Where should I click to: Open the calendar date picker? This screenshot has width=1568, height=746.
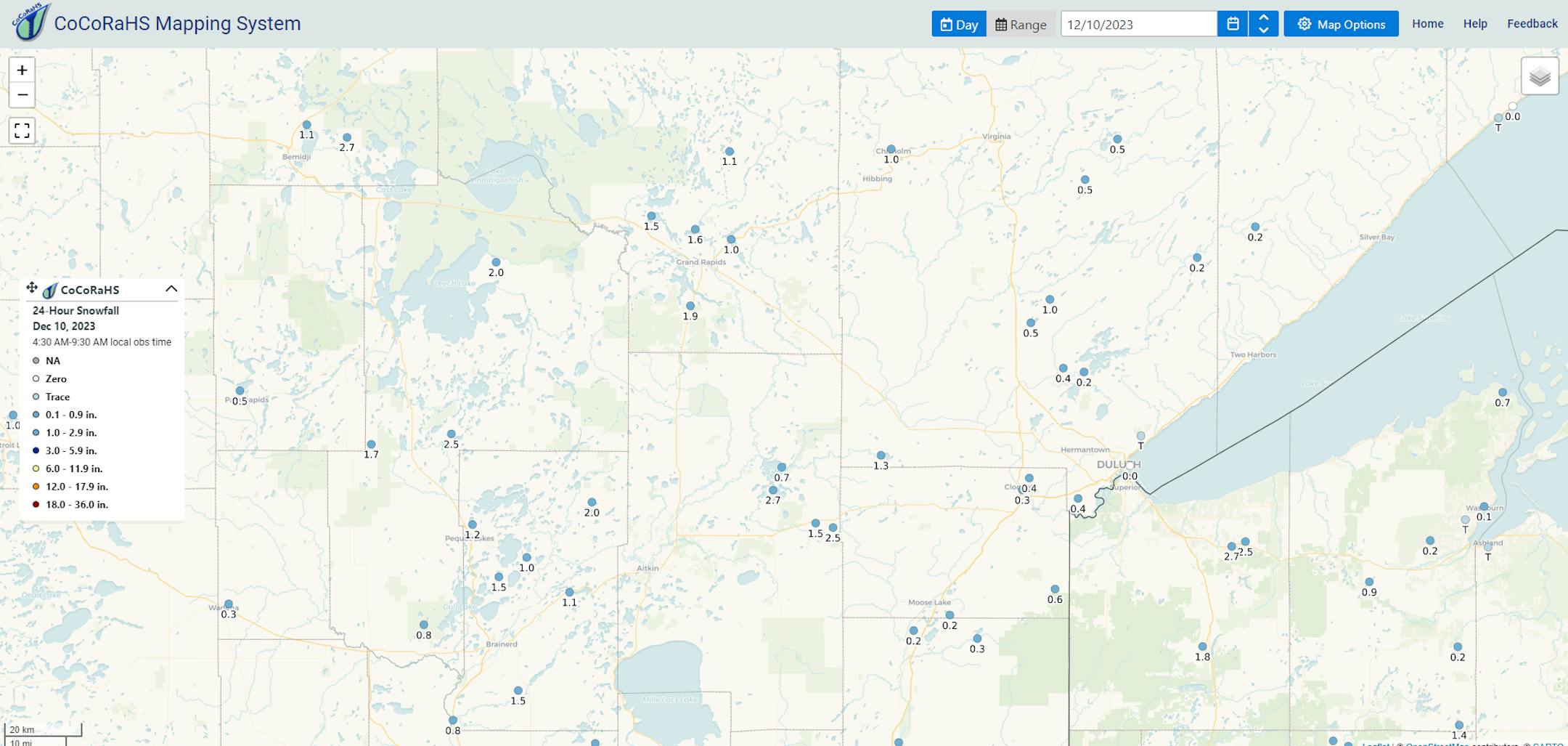point(1233,24)
